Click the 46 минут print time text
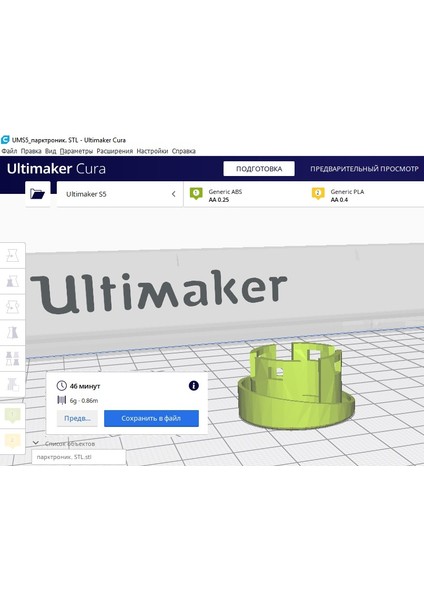 (85, 386)
